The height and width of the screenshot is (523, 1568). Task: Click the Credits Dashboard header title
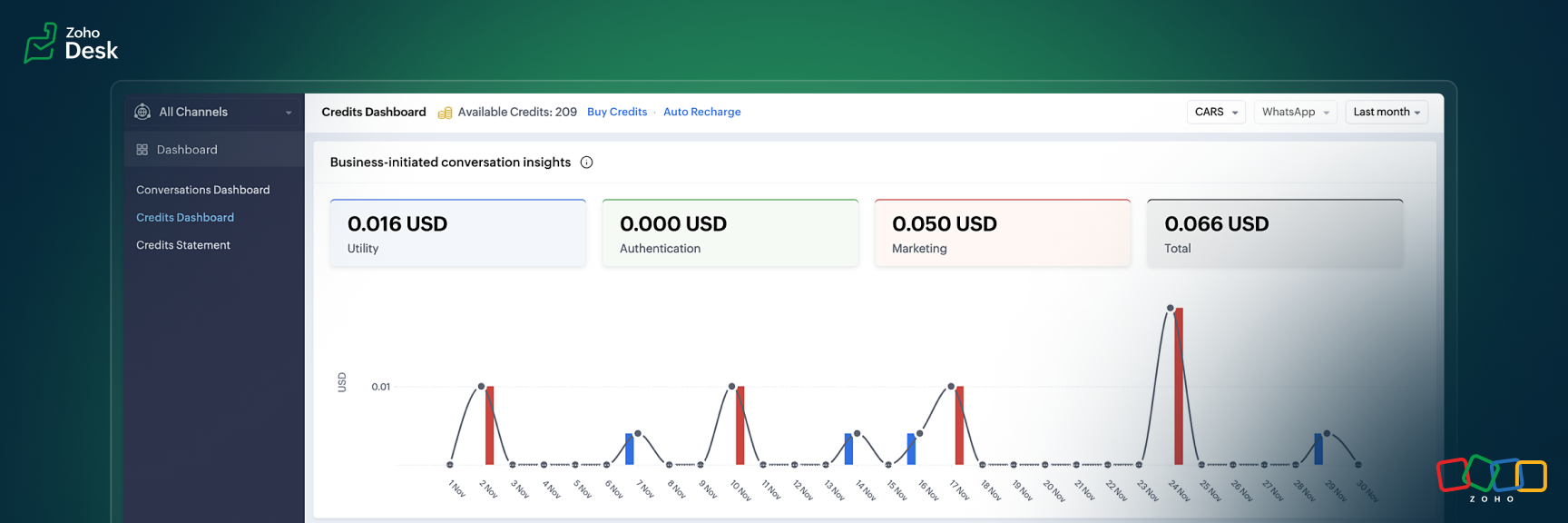point(374,112)
